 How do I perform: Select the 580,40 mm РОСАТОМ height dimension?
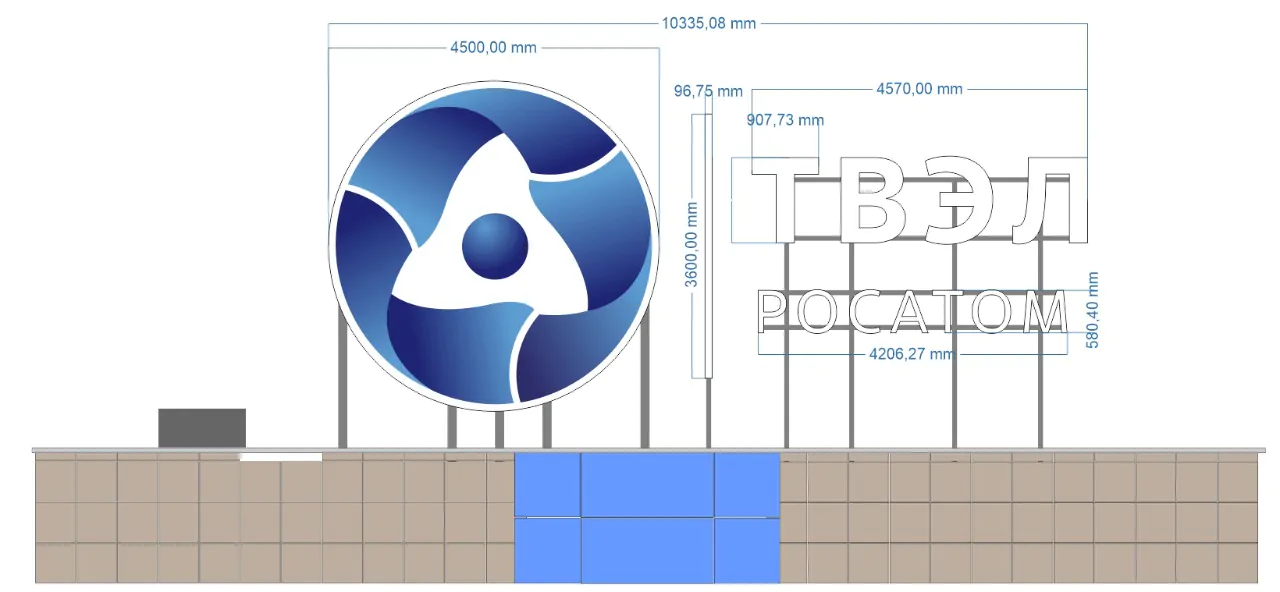[x=1093, y=310]
